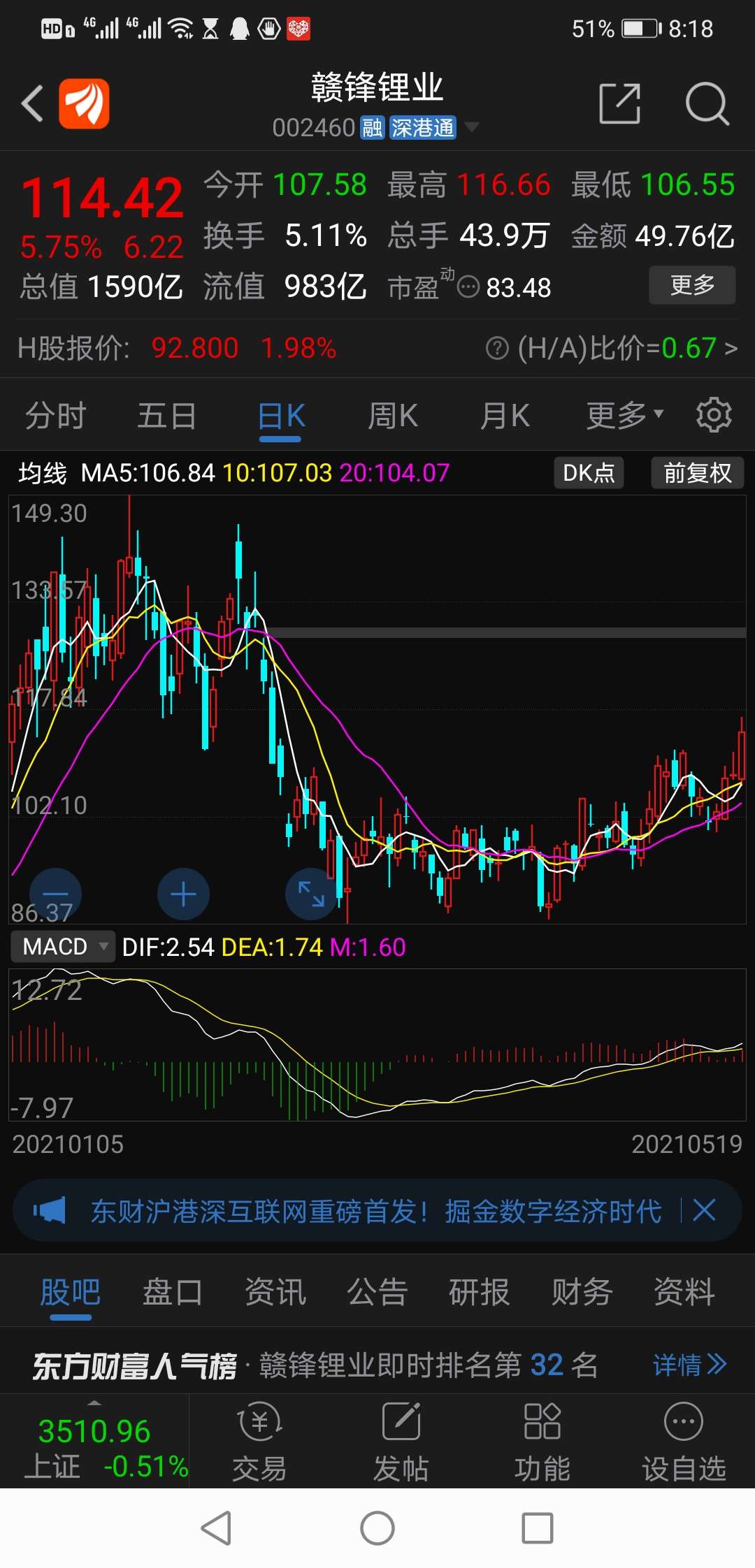Screen dimensions: 755x1568
Task: Open the 公告 tab
Action: pos(377,1292)
